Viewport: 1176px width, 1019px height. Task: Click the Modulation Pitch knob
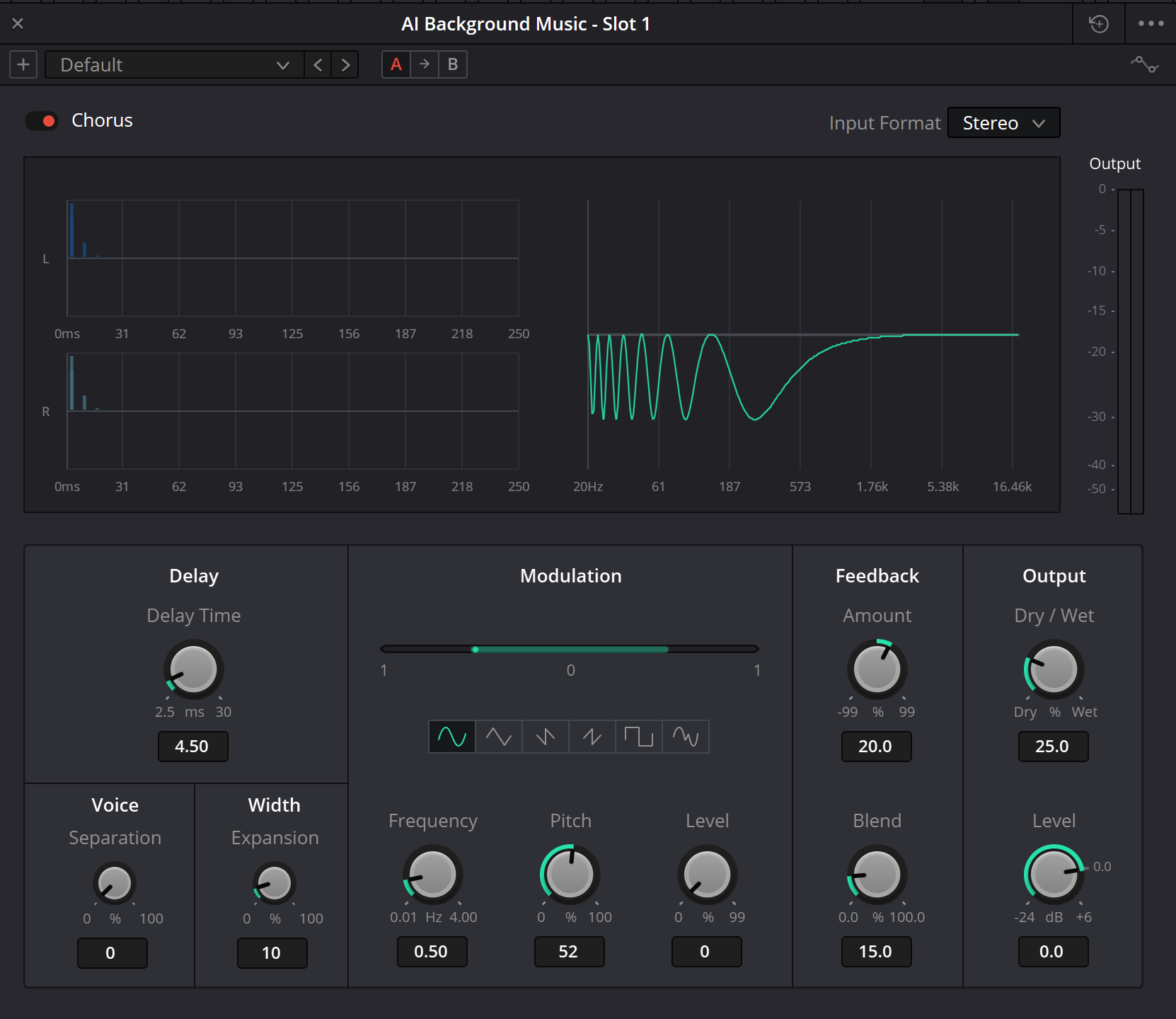point(570,875)
